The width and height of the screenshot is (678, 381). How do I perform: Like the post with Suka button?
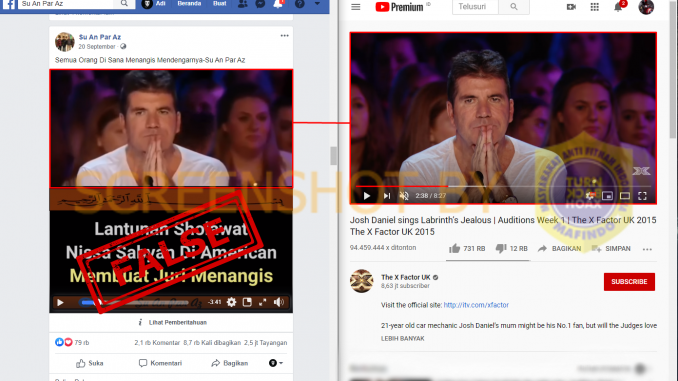point(90,363)
